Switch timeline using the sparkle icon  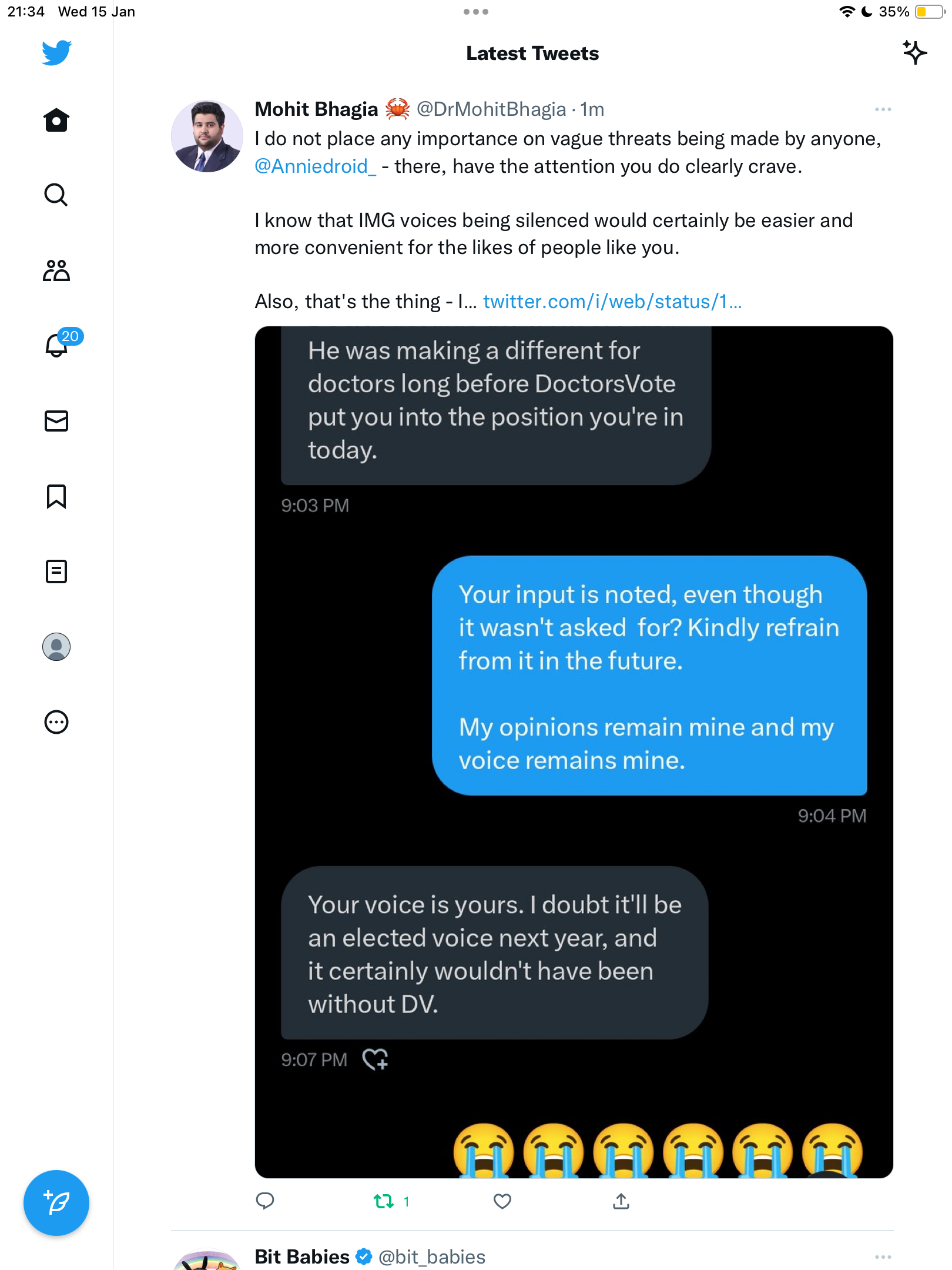click(914, 53)
